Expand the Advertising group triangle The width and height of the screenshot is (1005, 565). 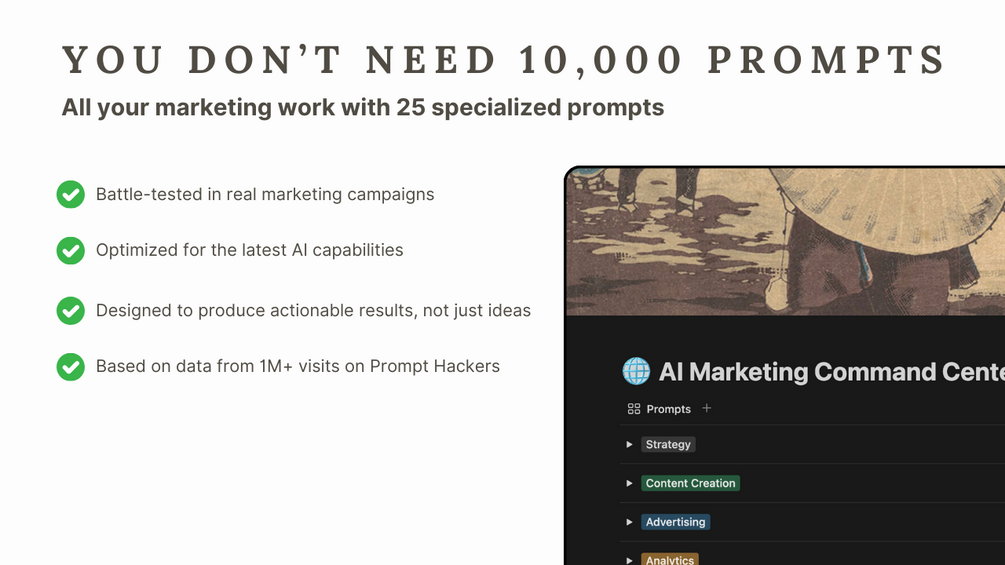click(629, 522)
